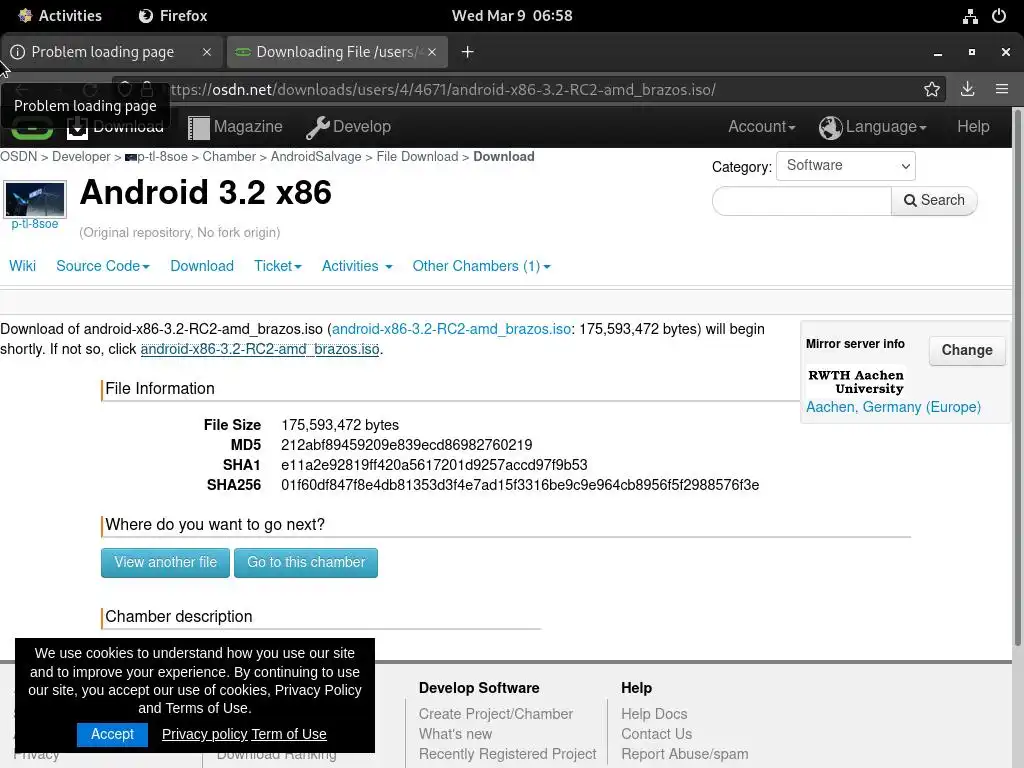Click the p-tl-8soe avatar thumbnail
Viewport: 1024px width, 768px height.
35,199
